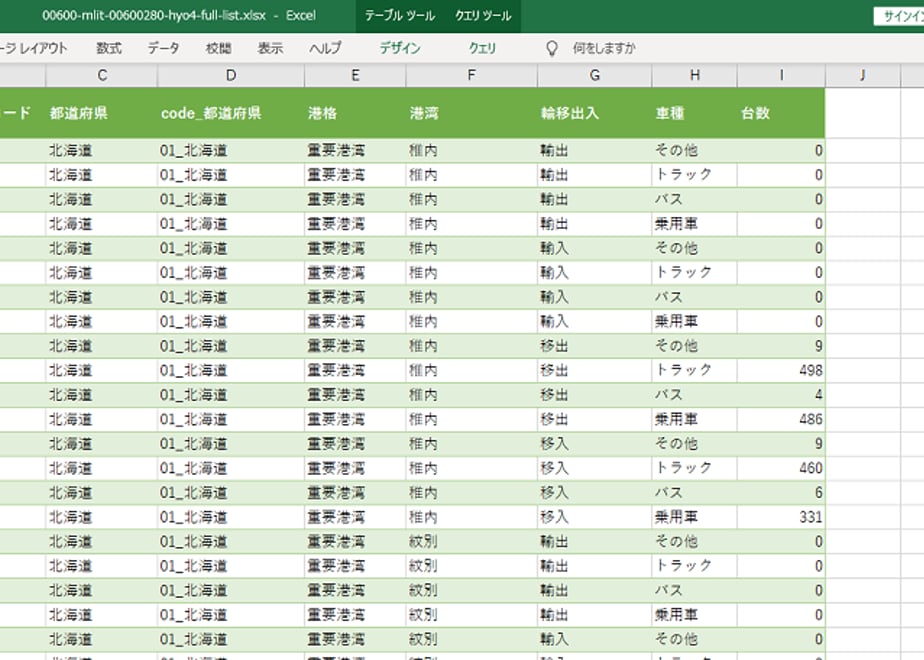Select the デザイン table tools tab
924x660 pixels.
[x=400, y=48]
